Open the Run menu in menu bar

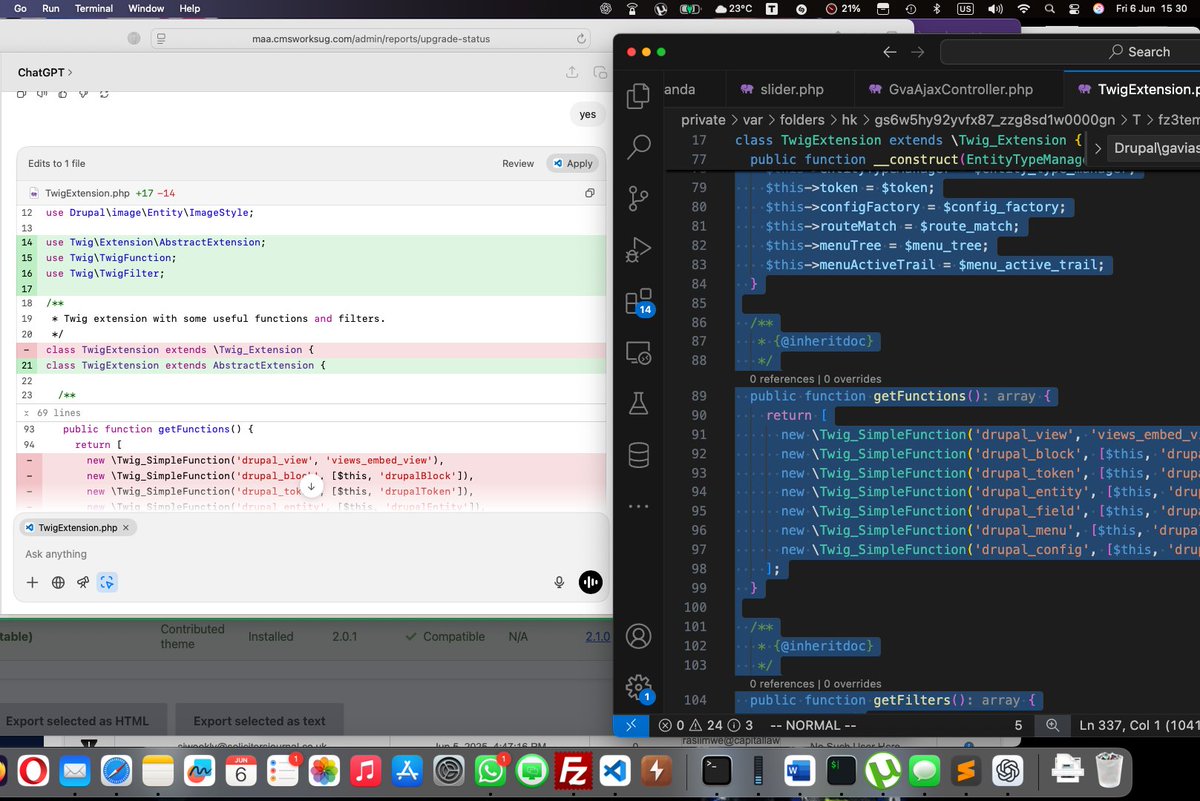[51, 8]
